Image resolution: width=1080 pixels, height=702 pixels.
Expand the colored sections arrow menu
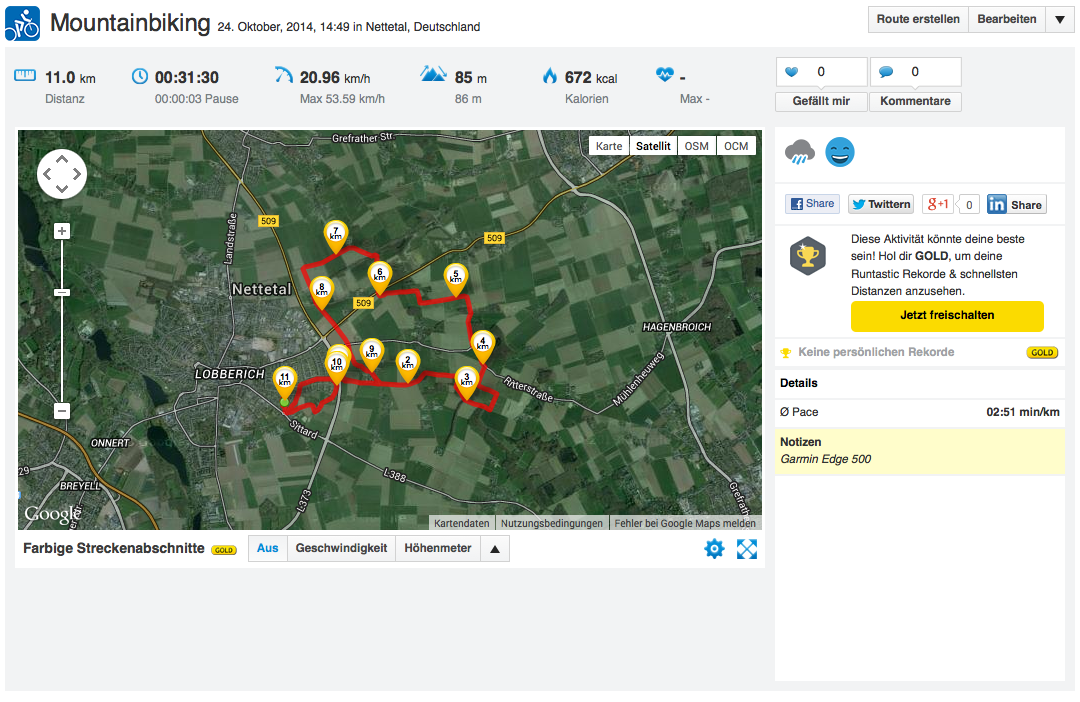pos(495,548)
